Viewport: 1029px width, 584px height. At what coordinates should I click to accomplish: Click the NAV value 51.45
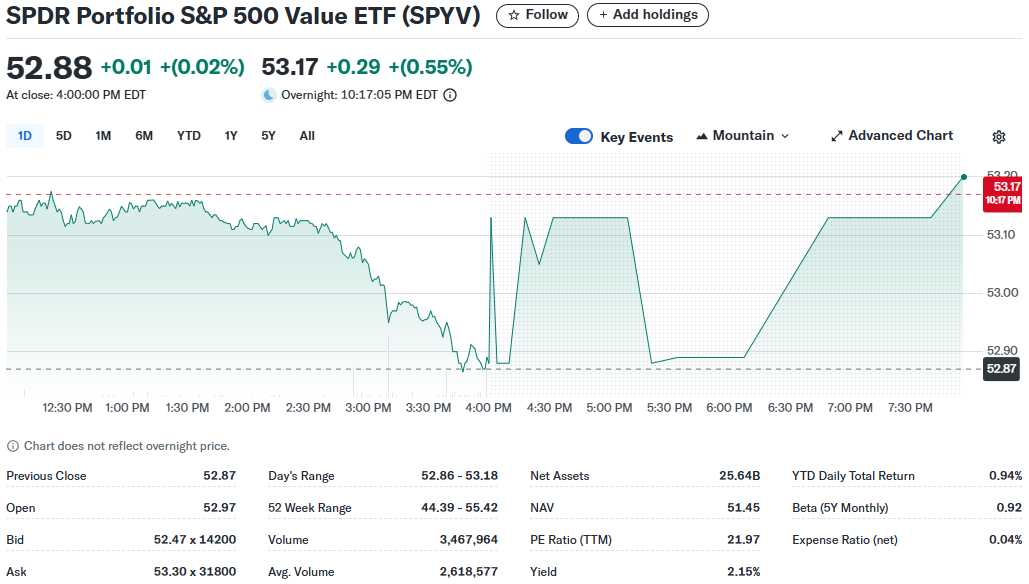tap(744, 508)
